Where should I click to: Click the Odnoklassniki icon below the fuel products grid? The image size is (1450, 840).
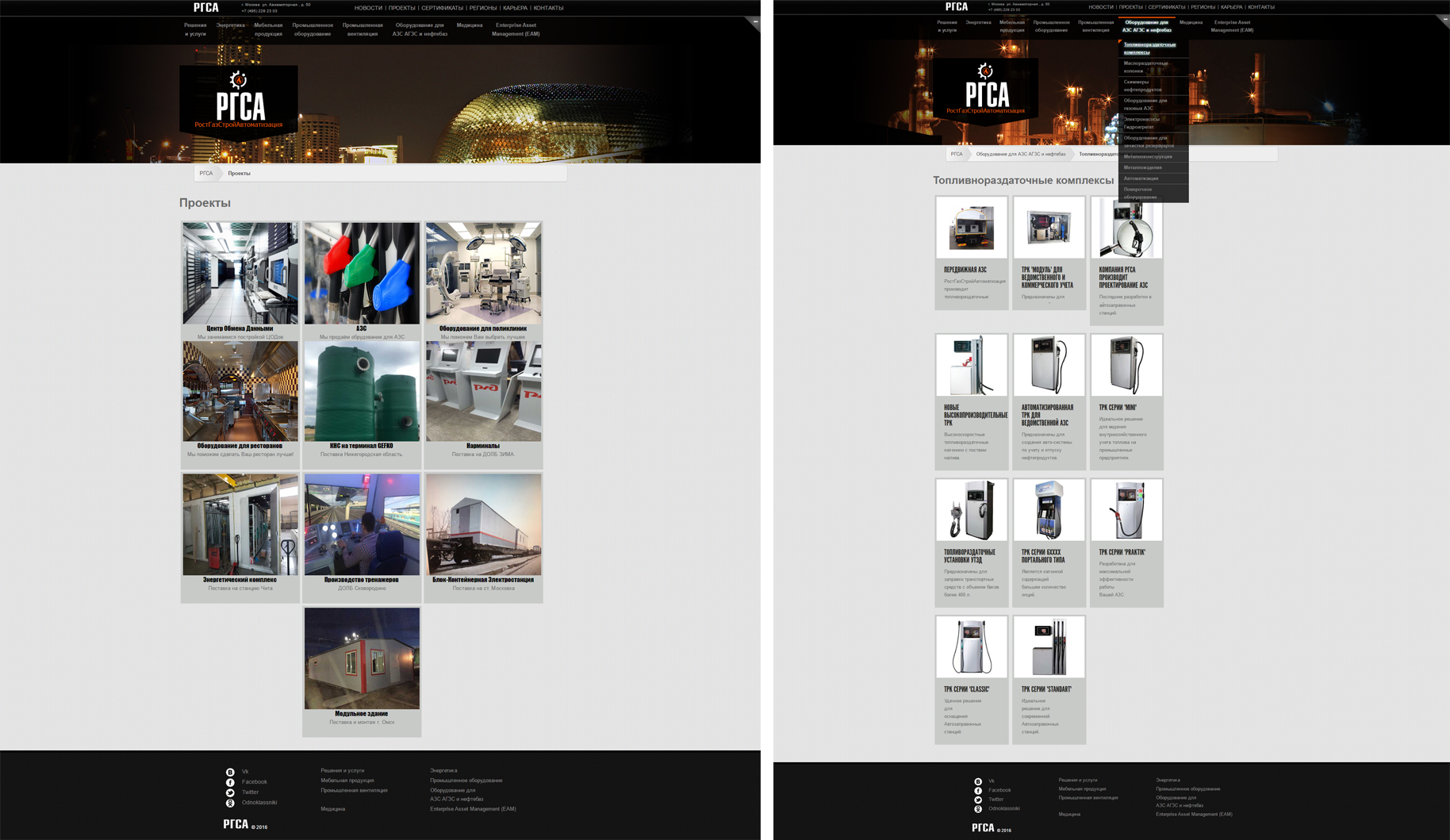click(978, 809)
